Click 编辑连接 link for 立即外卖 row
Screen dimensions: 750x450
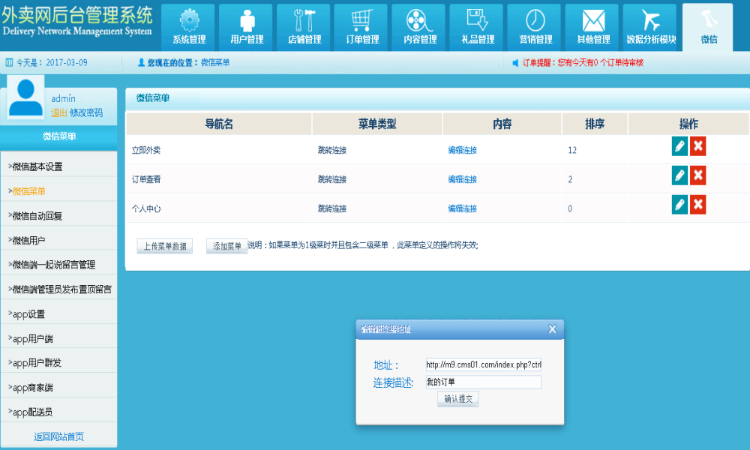462,150
